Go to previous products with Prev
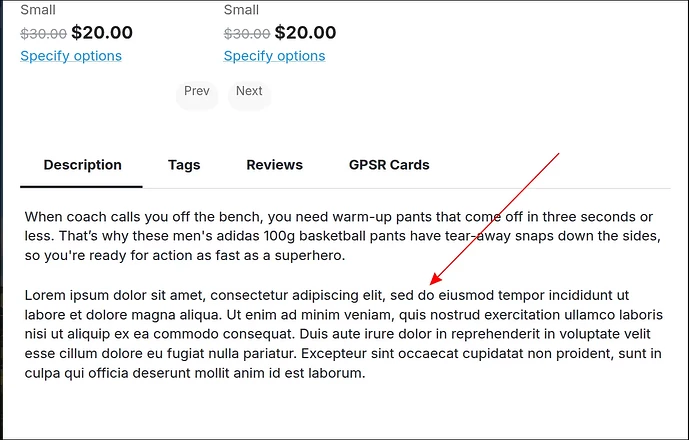This screenshot has width=689, height=440. click(x=197, y=92)
